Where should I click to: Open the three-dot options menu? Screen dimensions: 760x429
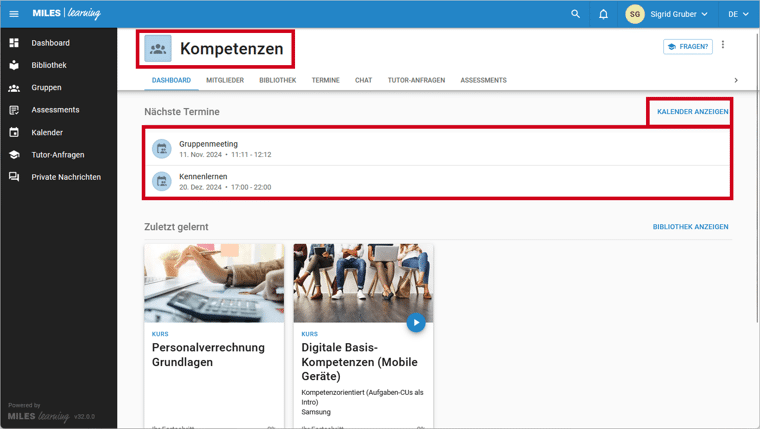point(723,46)
